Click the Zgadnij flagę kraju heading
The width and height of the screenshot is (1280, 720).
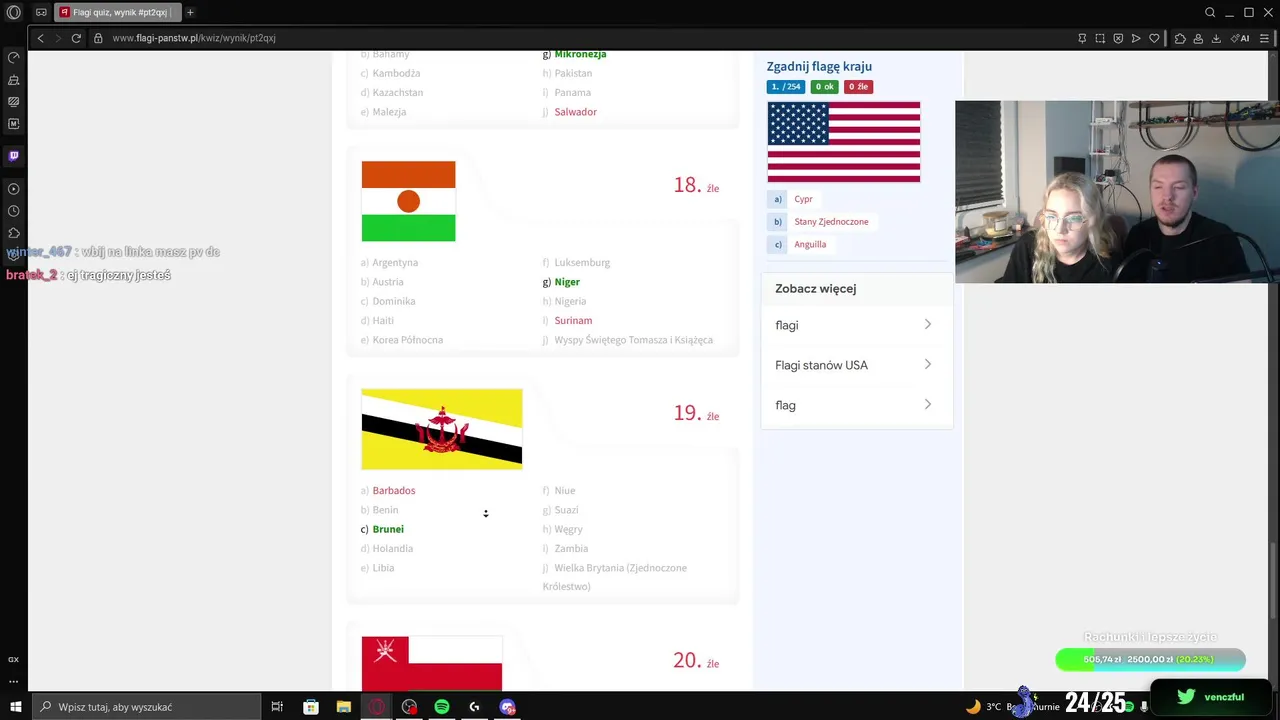(819, 66)
